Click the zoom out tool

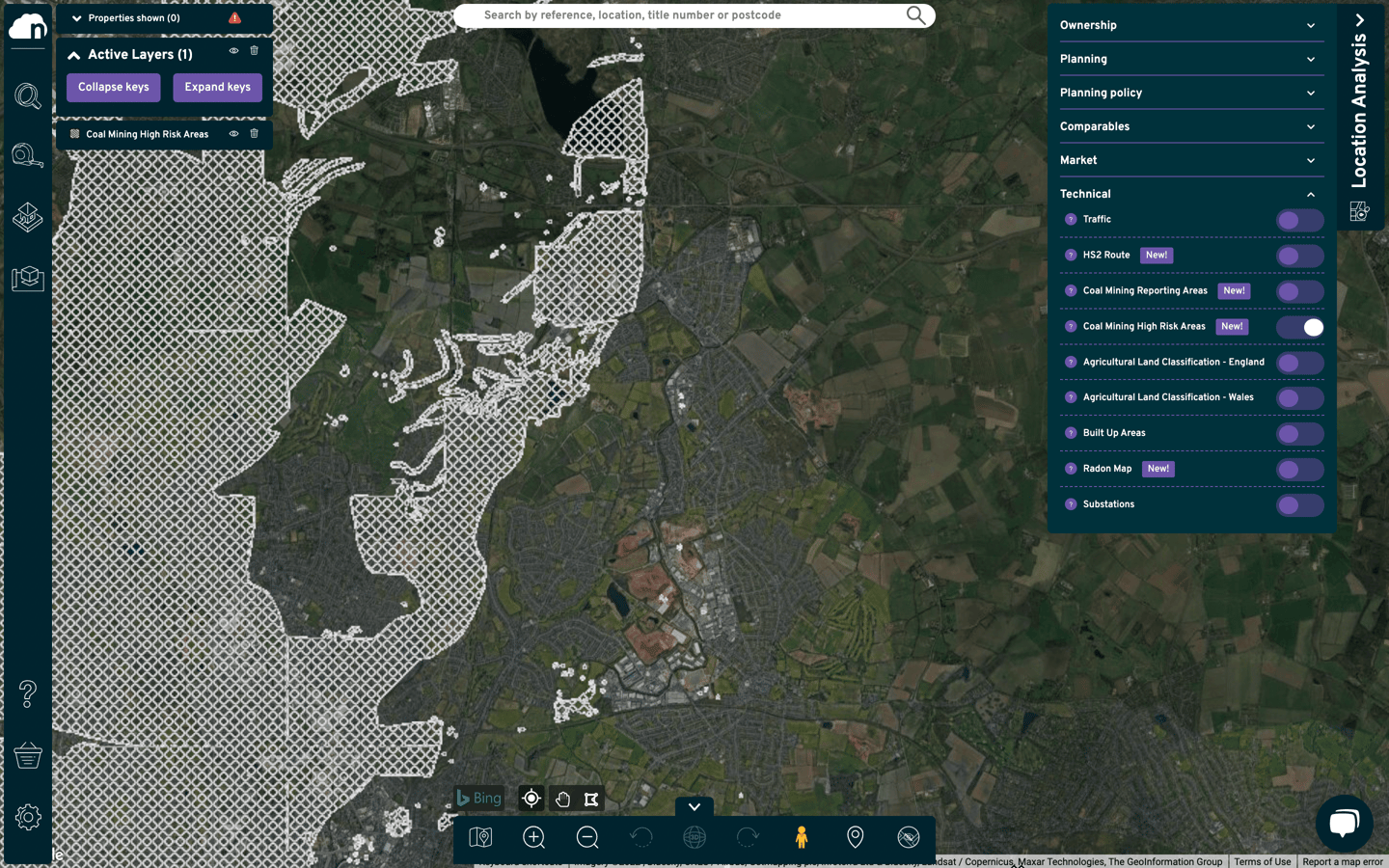coord(587,838)
